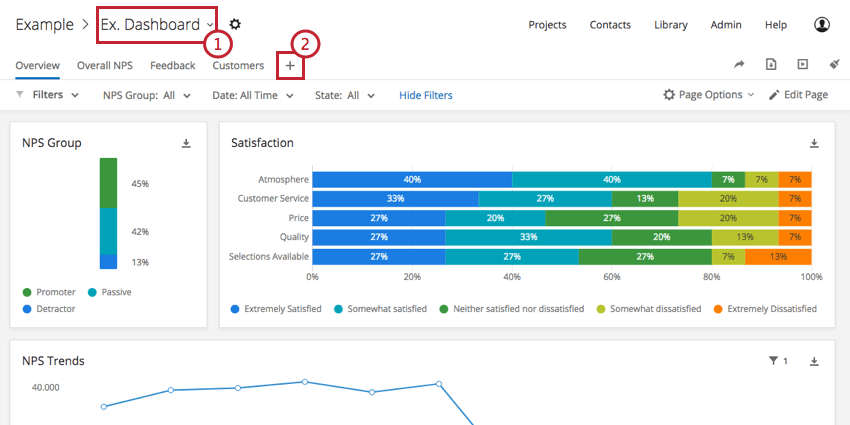Switch to the Overall NPS tab
850x425 pixels.
click(105, 66)
